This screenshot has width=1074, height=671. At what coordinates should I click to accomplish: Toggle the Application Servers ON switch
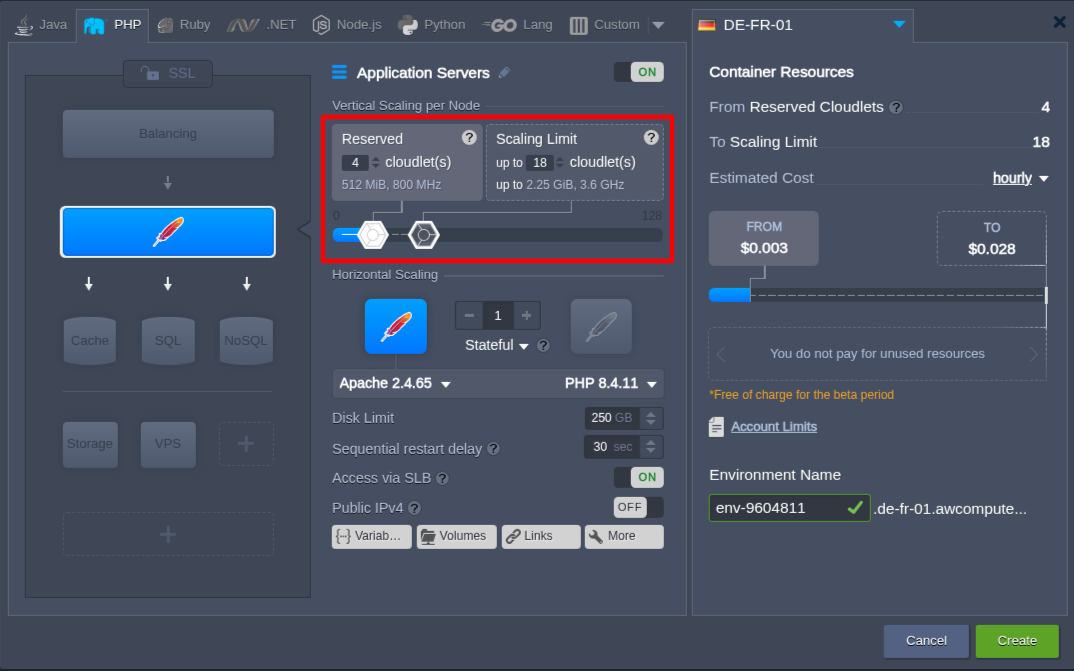(638, 72)
